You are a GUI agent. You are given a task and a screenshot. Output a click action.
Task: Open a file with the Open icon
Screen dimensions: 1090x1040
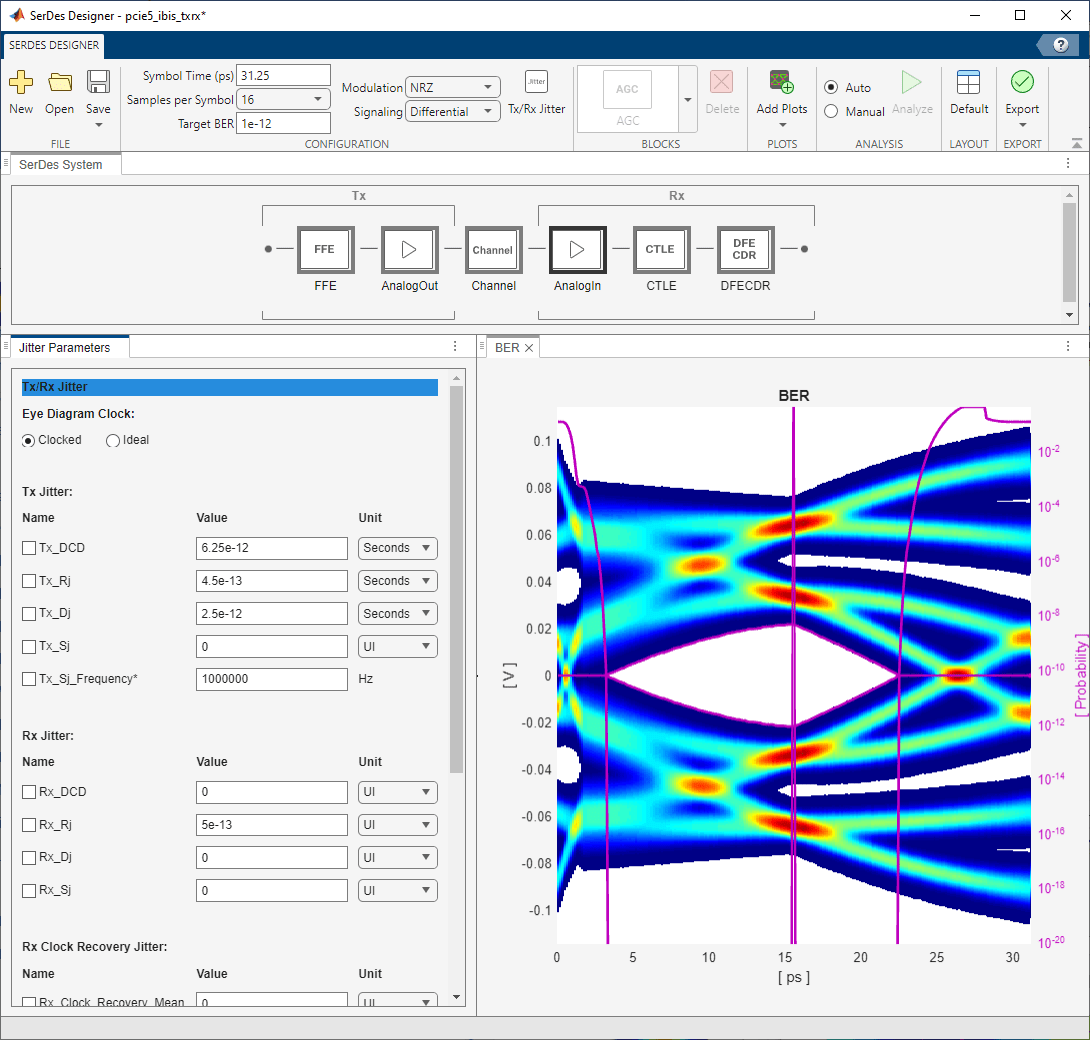[x=60, y=83]
